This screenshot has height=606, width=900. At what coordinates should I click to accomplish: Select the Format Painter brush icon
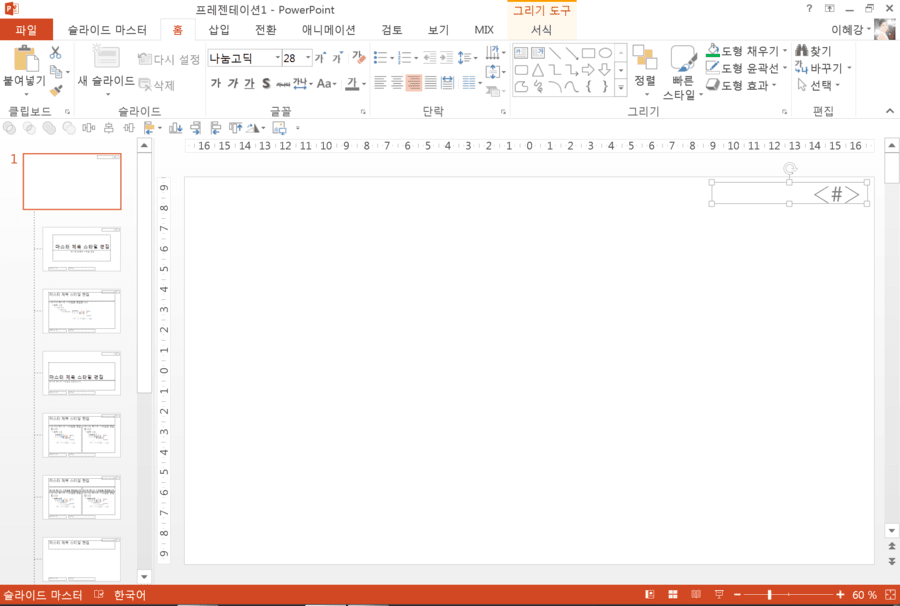point(56,91)
